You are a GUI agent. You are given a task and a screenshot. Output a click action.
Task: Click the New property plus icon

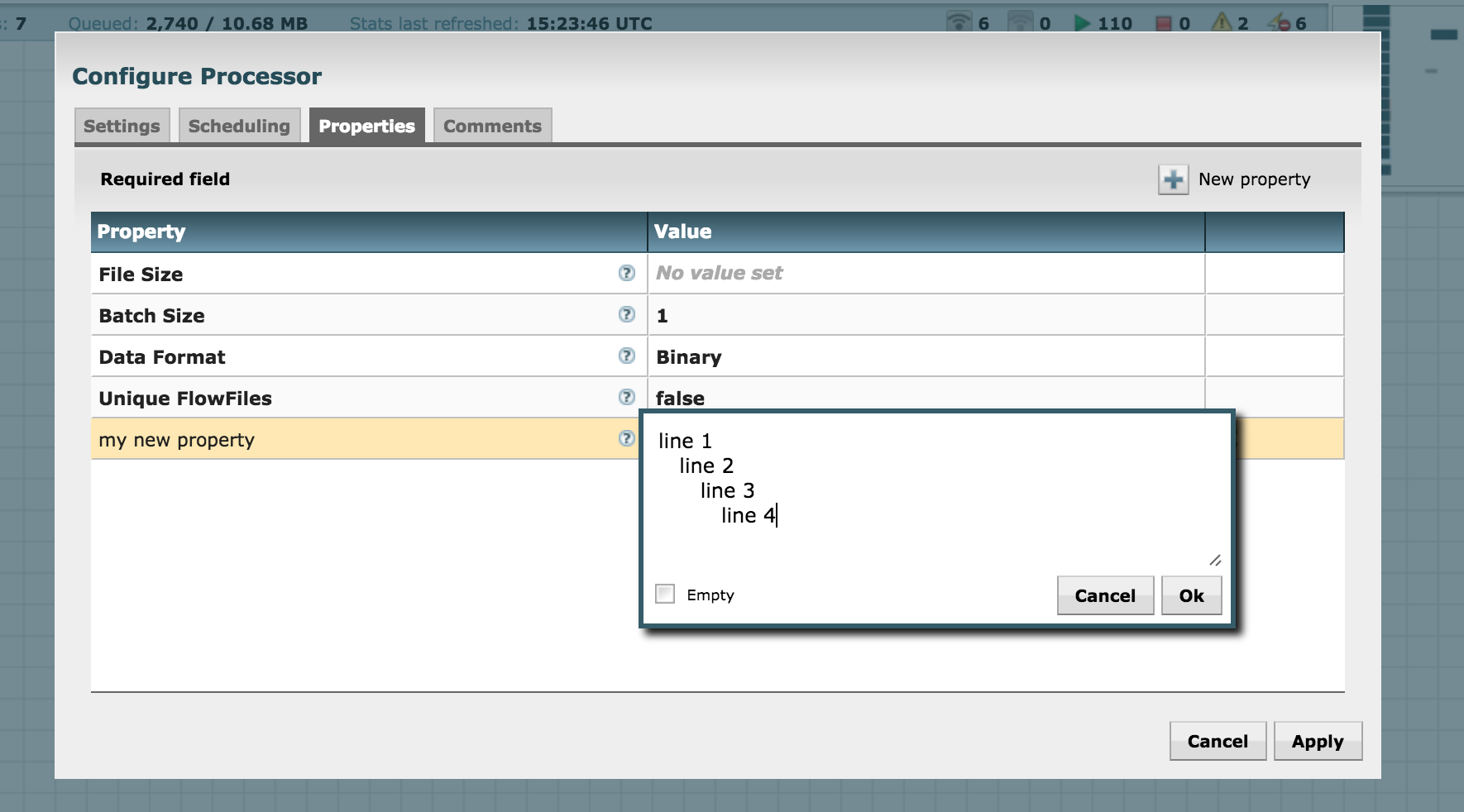coord(1172,178)
